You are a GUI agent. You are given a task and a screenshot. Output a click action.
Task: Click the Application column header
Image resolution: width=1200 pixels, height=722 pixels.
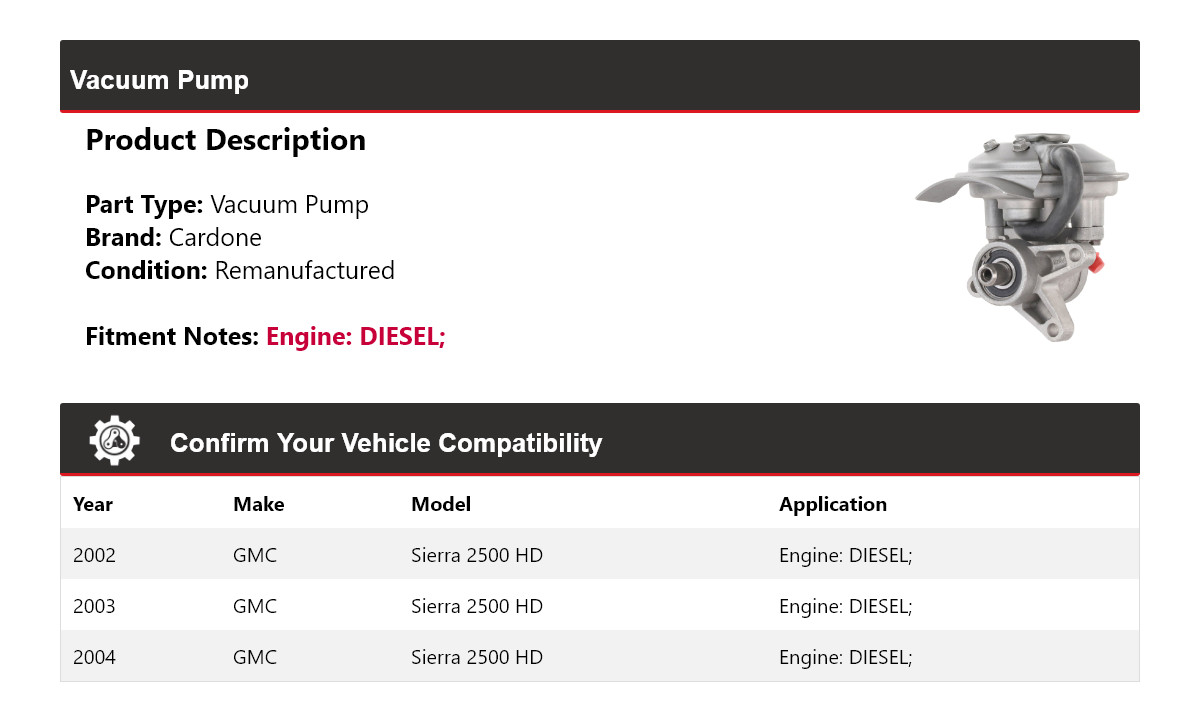point(832,504)
